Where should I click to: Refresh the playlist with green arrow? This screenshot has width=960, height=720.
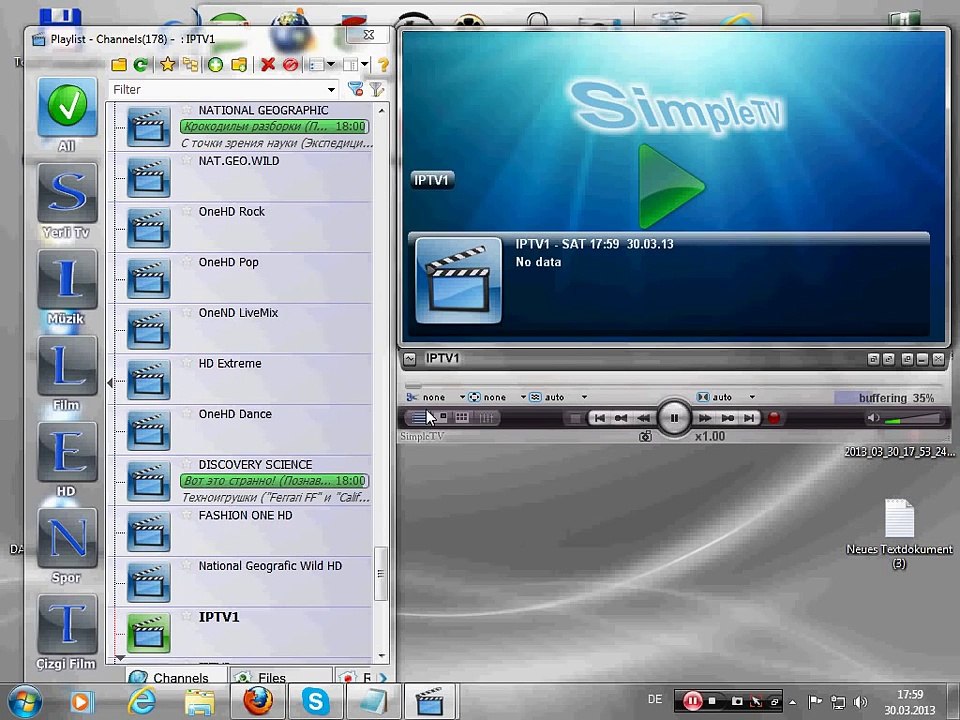click(x=141, y=64)
